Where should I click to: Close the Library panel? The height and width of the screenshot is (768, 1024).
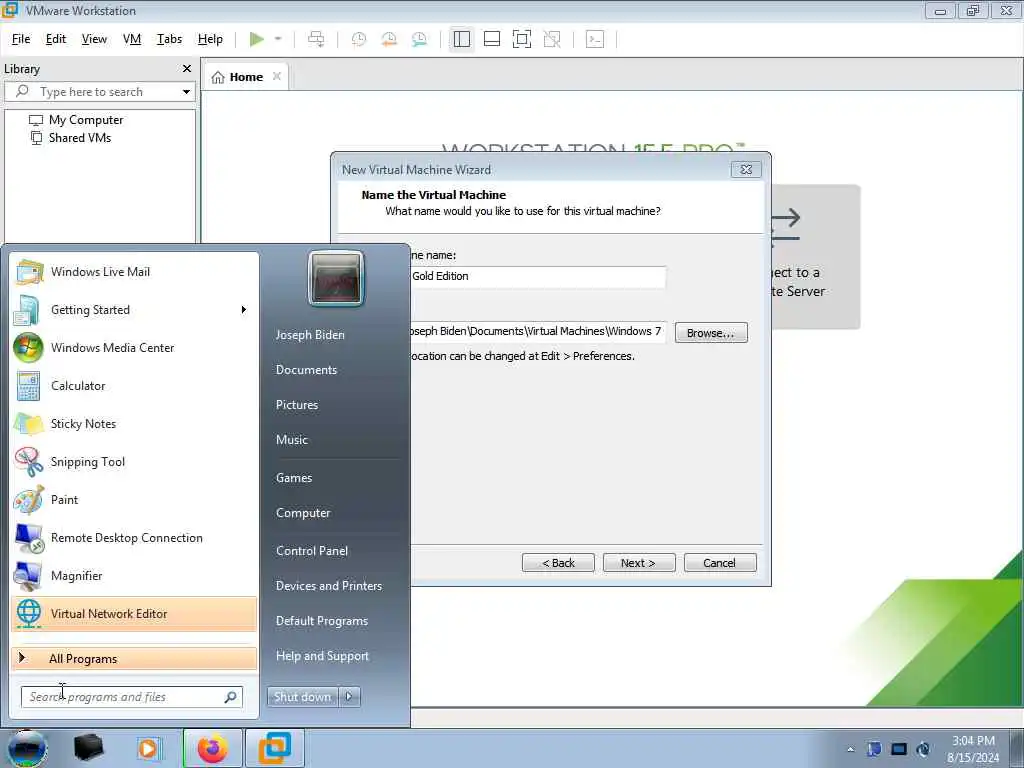click(187, 69)
